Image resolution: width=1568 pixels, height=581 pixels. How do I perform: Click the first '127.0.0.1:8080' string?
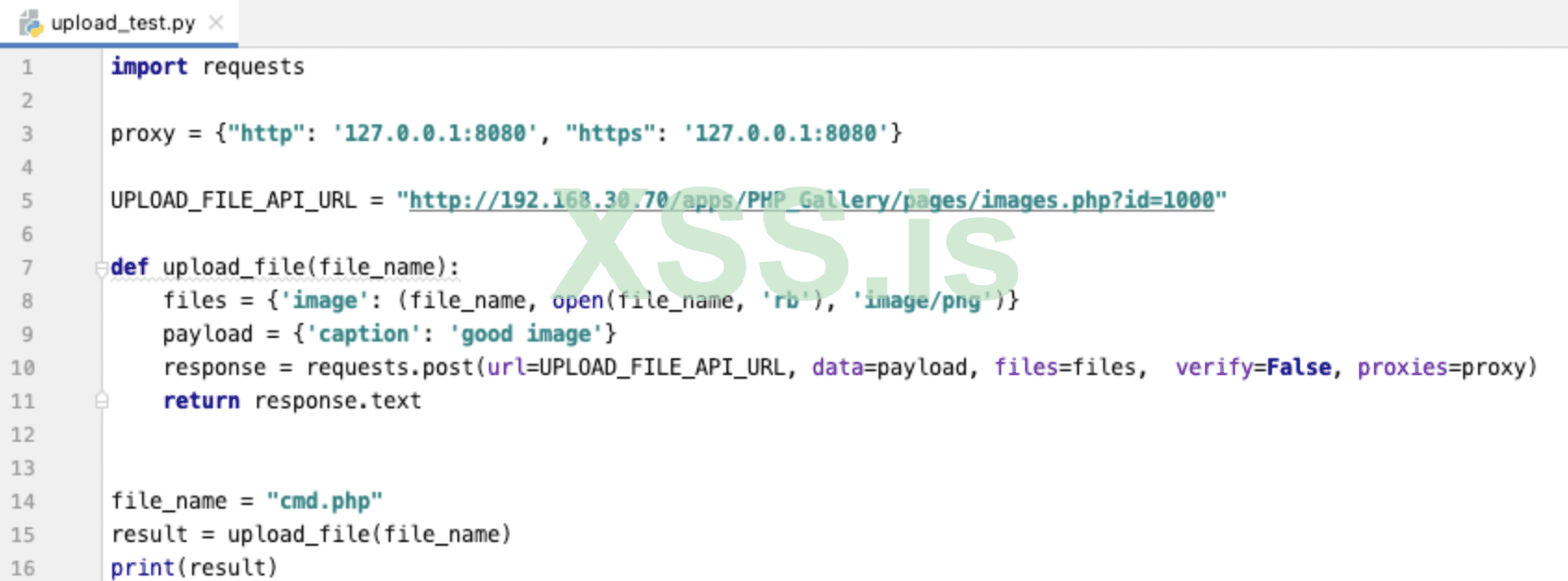tap(434, 134)
